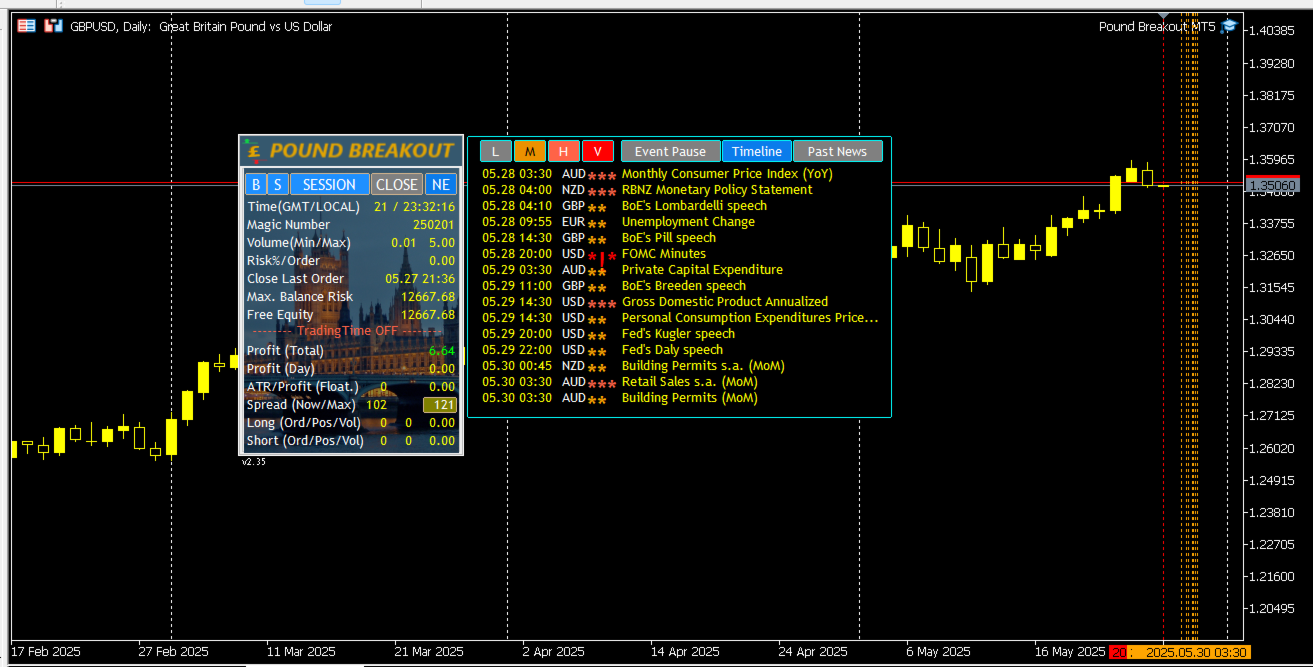Click the Volume max value 5.00
The width and height of the screenshot is (1313, 667).
pos(442,243)
